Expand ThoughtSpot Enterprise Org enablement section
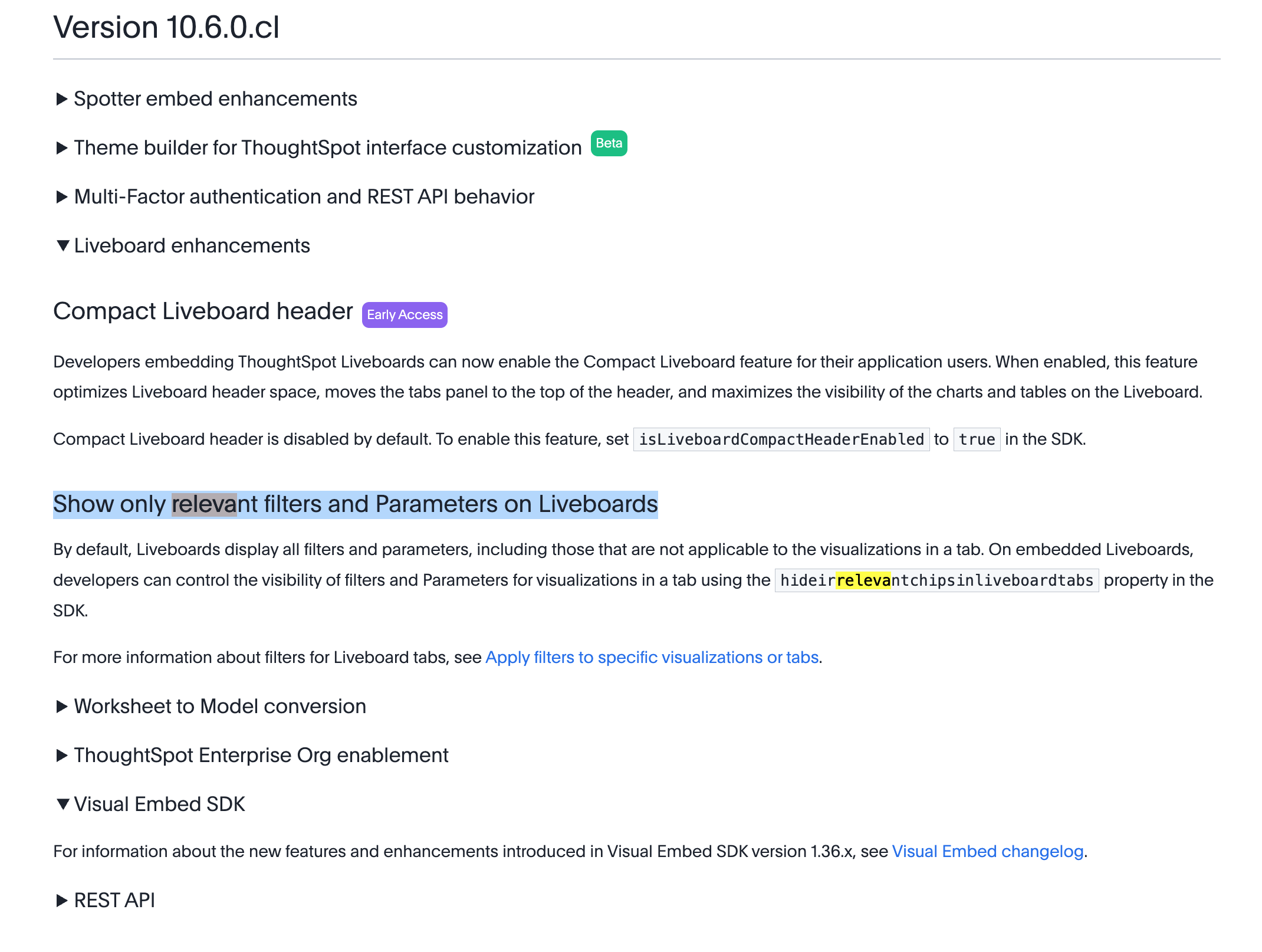 (261, 756)
